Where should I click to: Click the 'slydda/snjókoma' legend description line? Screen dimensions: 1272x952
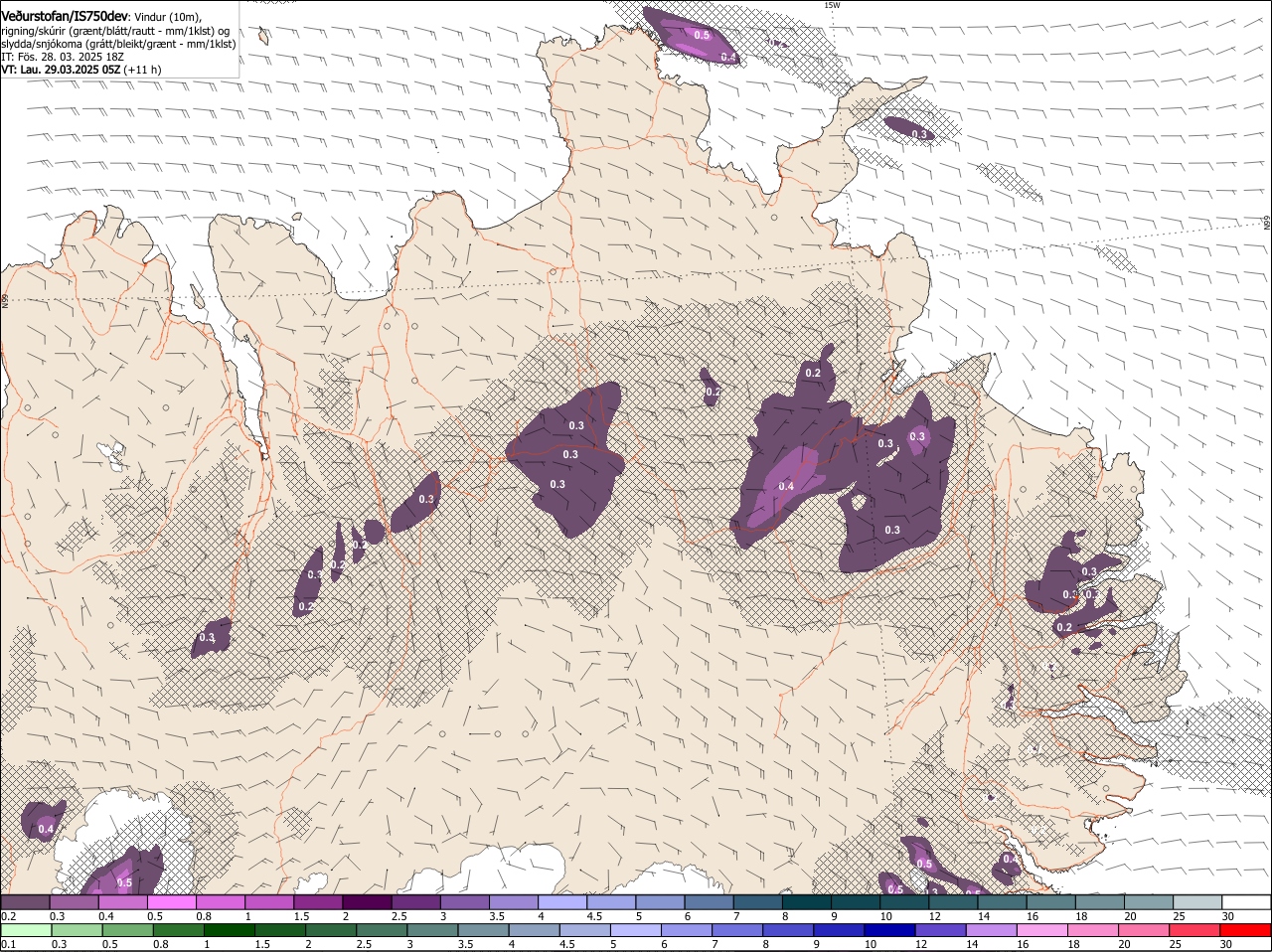point(118,44)
